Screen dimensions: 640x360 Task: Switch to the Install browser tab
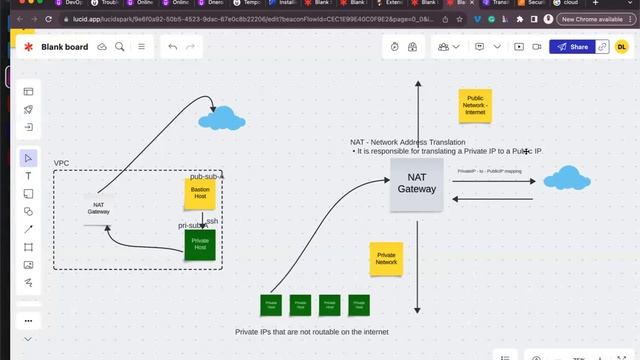click(x=283, y=2)
